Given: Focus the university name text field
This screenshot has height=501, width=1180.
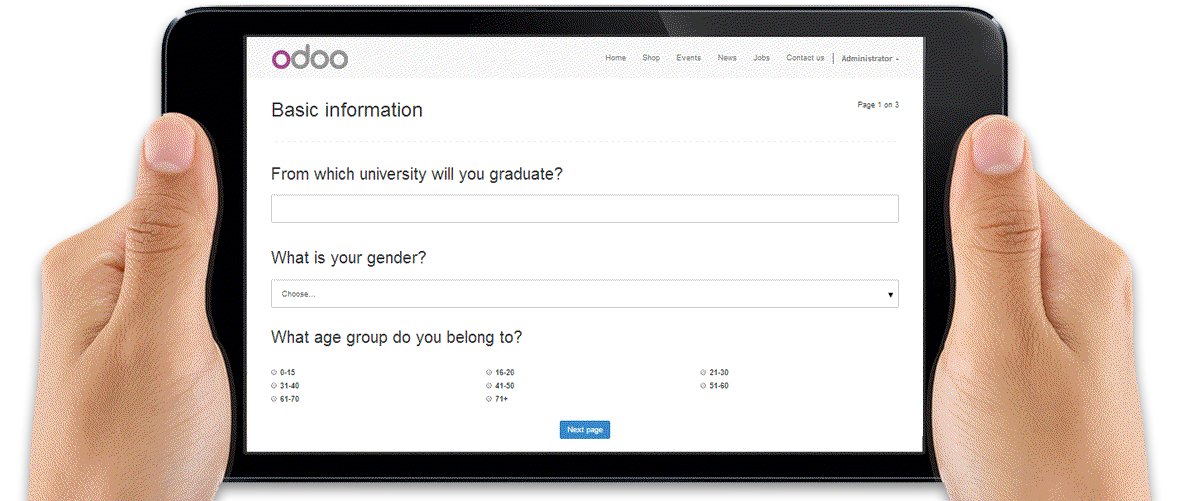Looking at the screenshot, I should pos(584,209).
